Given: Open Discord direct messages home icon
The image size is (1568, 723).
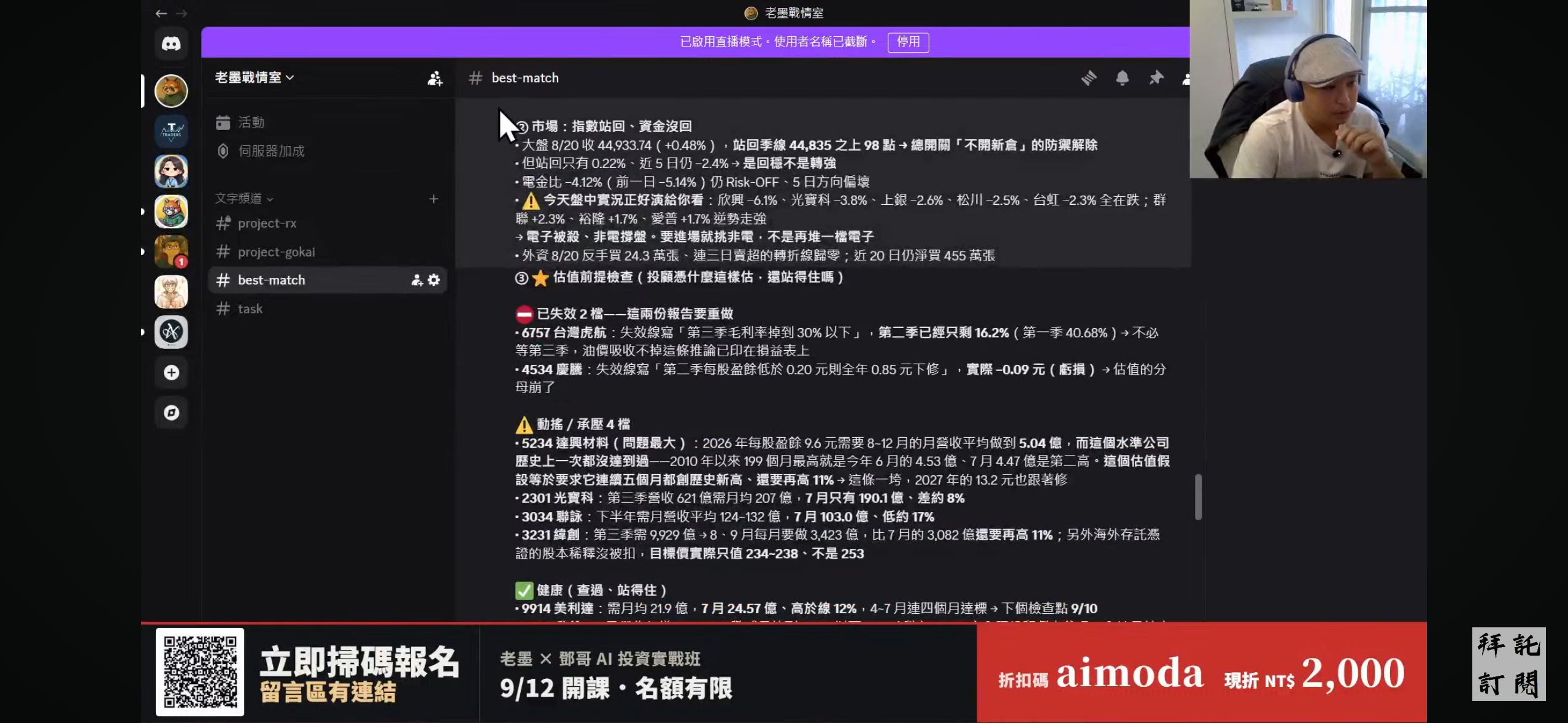Looking at the screenshot, I should click(x=171, y=44).
